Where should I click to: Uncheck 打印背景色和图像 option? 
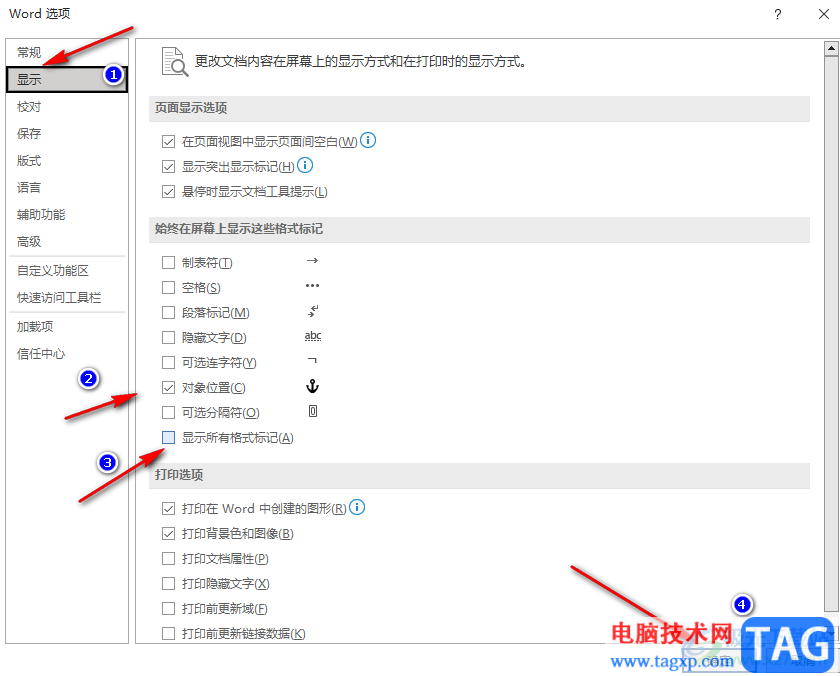click(168, 534)
